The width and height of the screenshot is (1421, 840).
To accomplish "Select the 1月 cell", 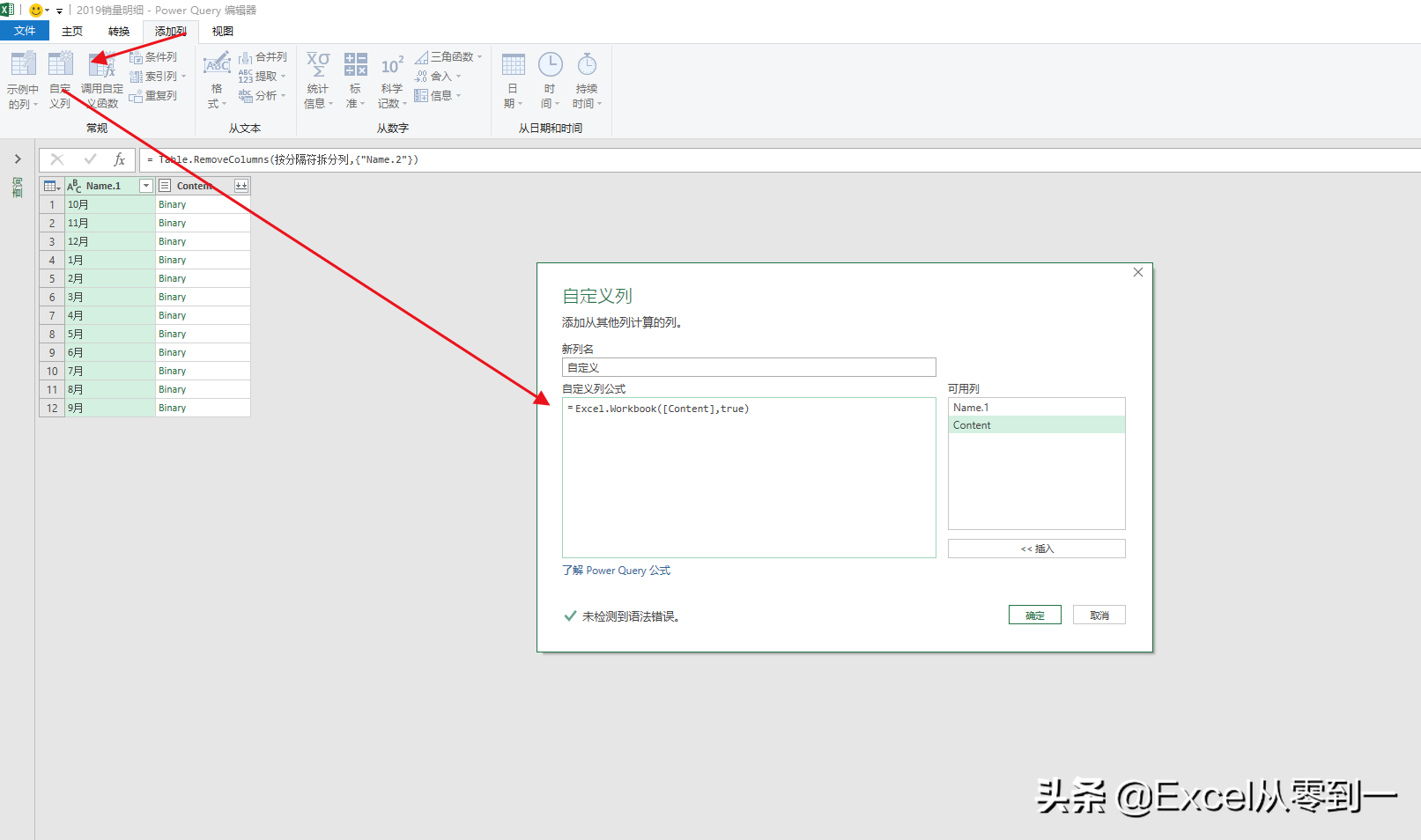I will tap(110, 260).
